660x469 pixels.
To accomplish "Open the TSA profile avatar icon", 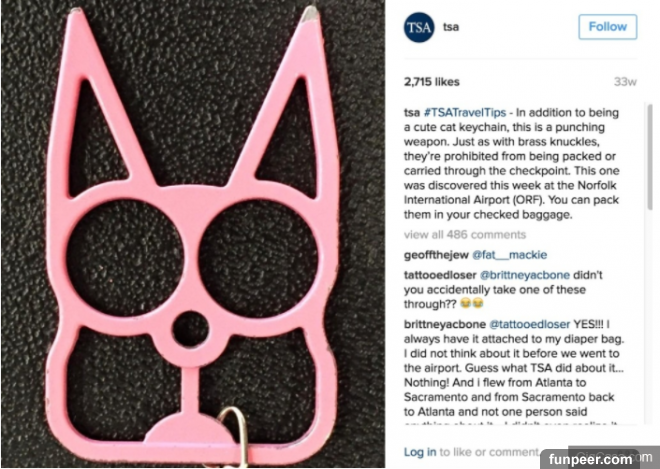I will (x=419, y=27).
